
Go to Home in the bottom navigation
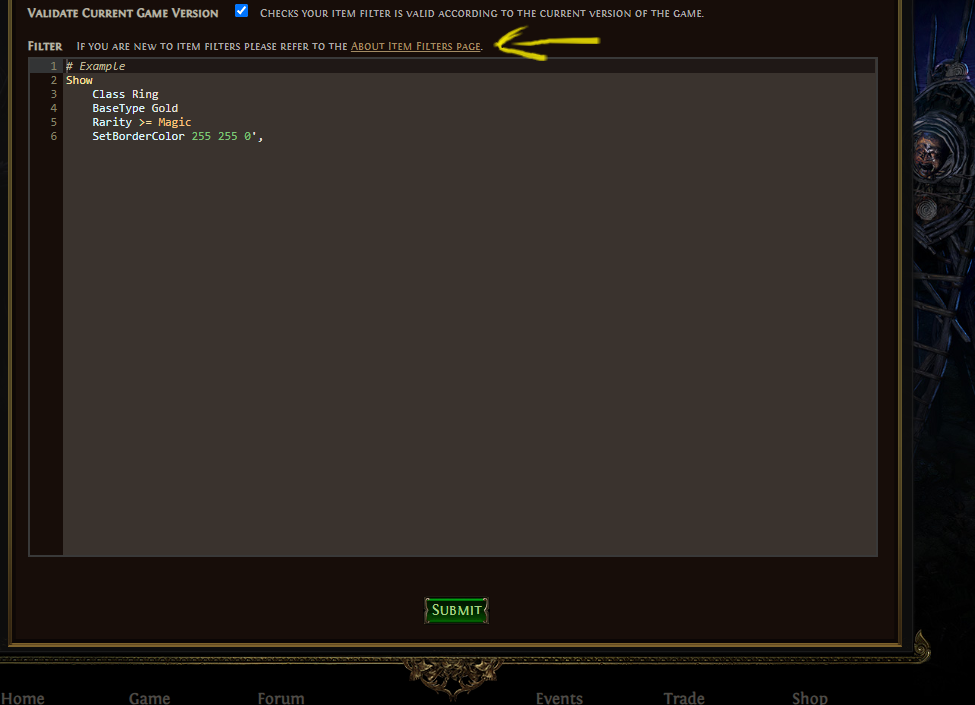[x=23, y=698]
